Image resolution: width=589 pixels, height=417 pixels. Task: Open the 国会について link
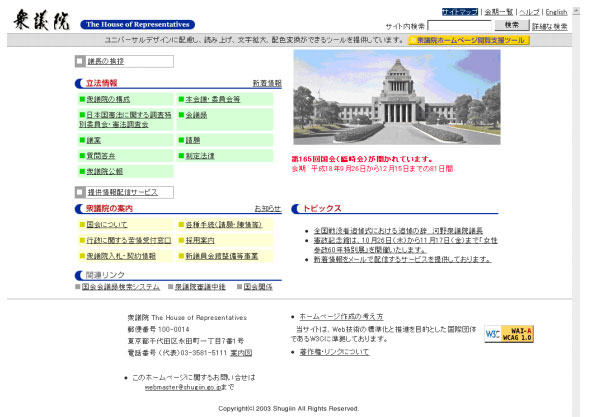tap(107, 224)
